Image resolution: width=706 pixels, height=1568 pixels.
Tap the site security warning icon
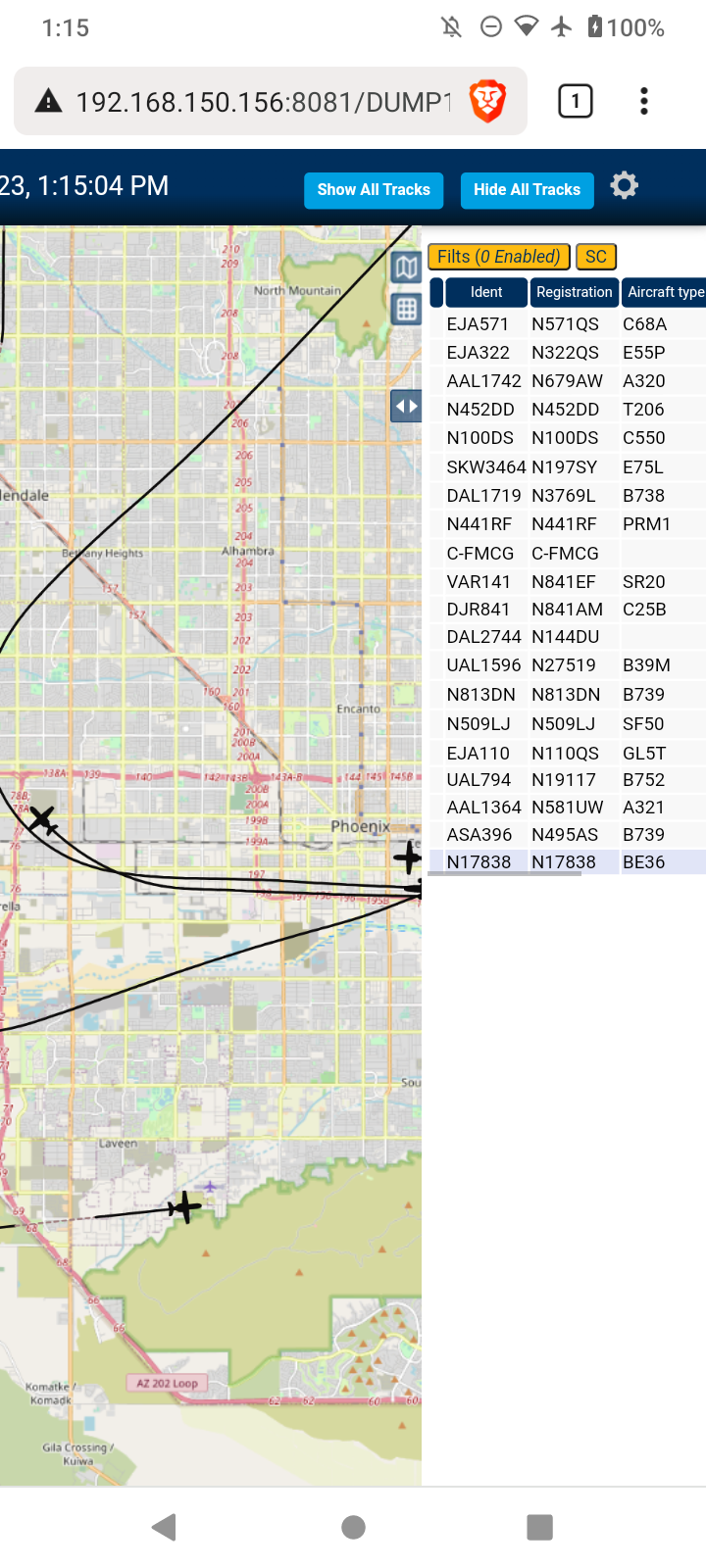[x=48, y=101]
